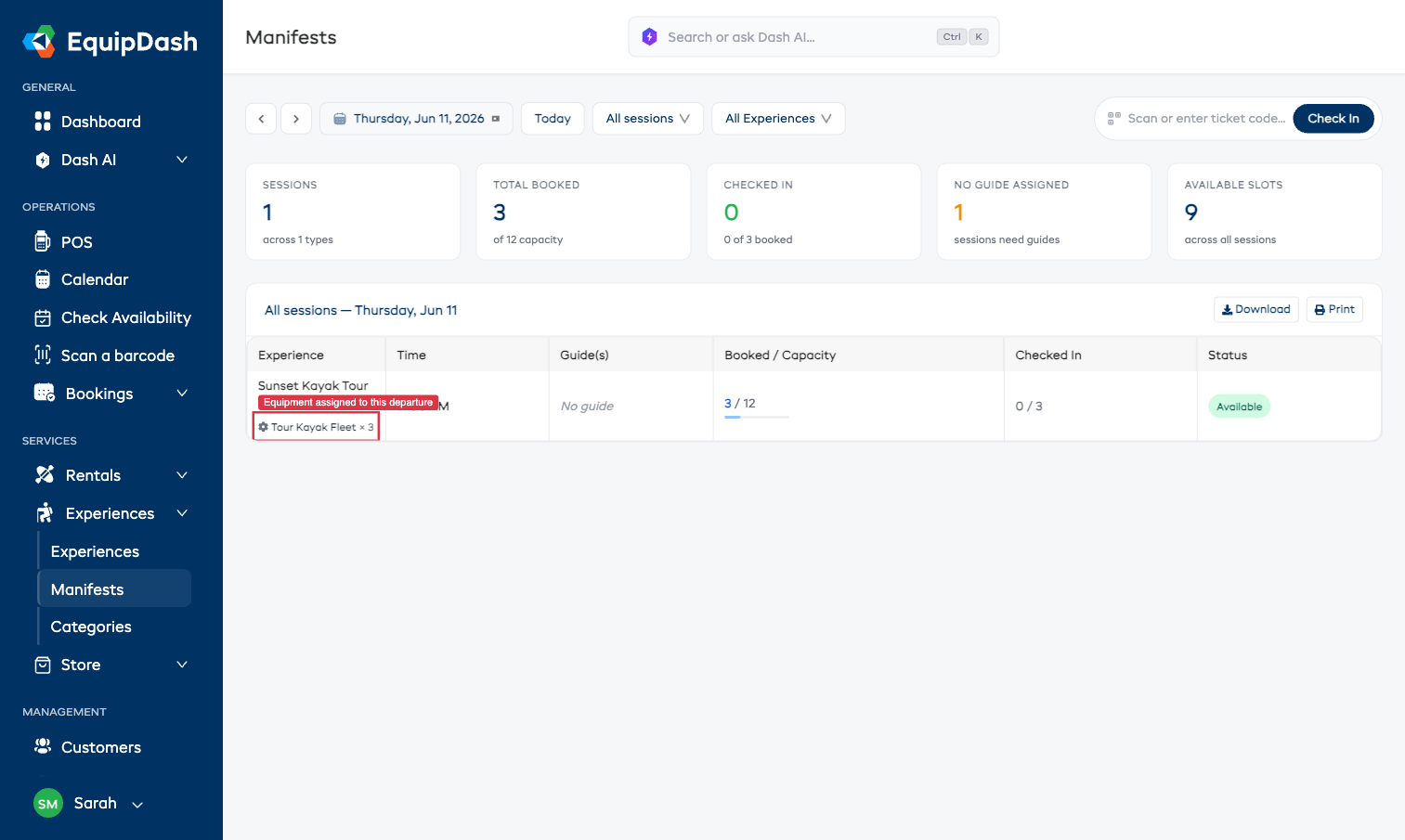1405x840 pixels.
Task: Click the QR scan icon in ticket field
Action: [x=1114, y=119]
